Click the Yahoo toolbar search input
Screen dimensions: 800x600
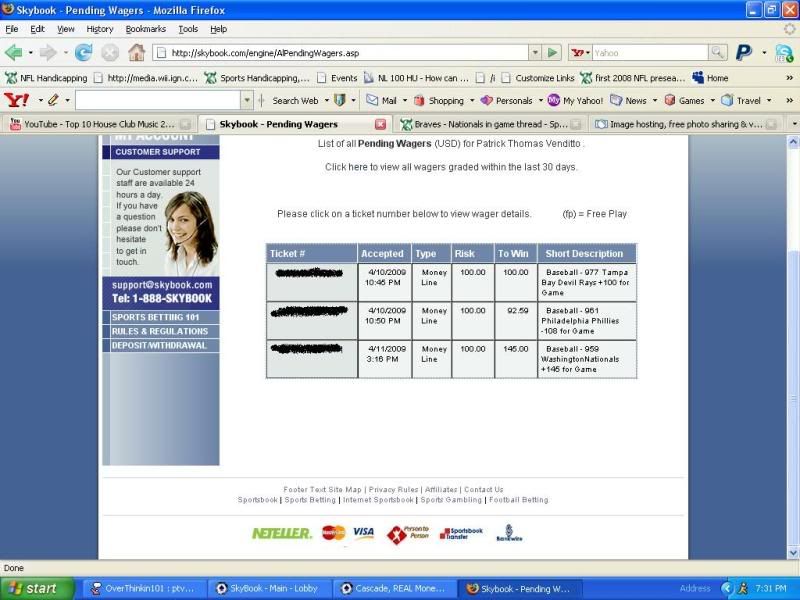(x=158, y=100)
